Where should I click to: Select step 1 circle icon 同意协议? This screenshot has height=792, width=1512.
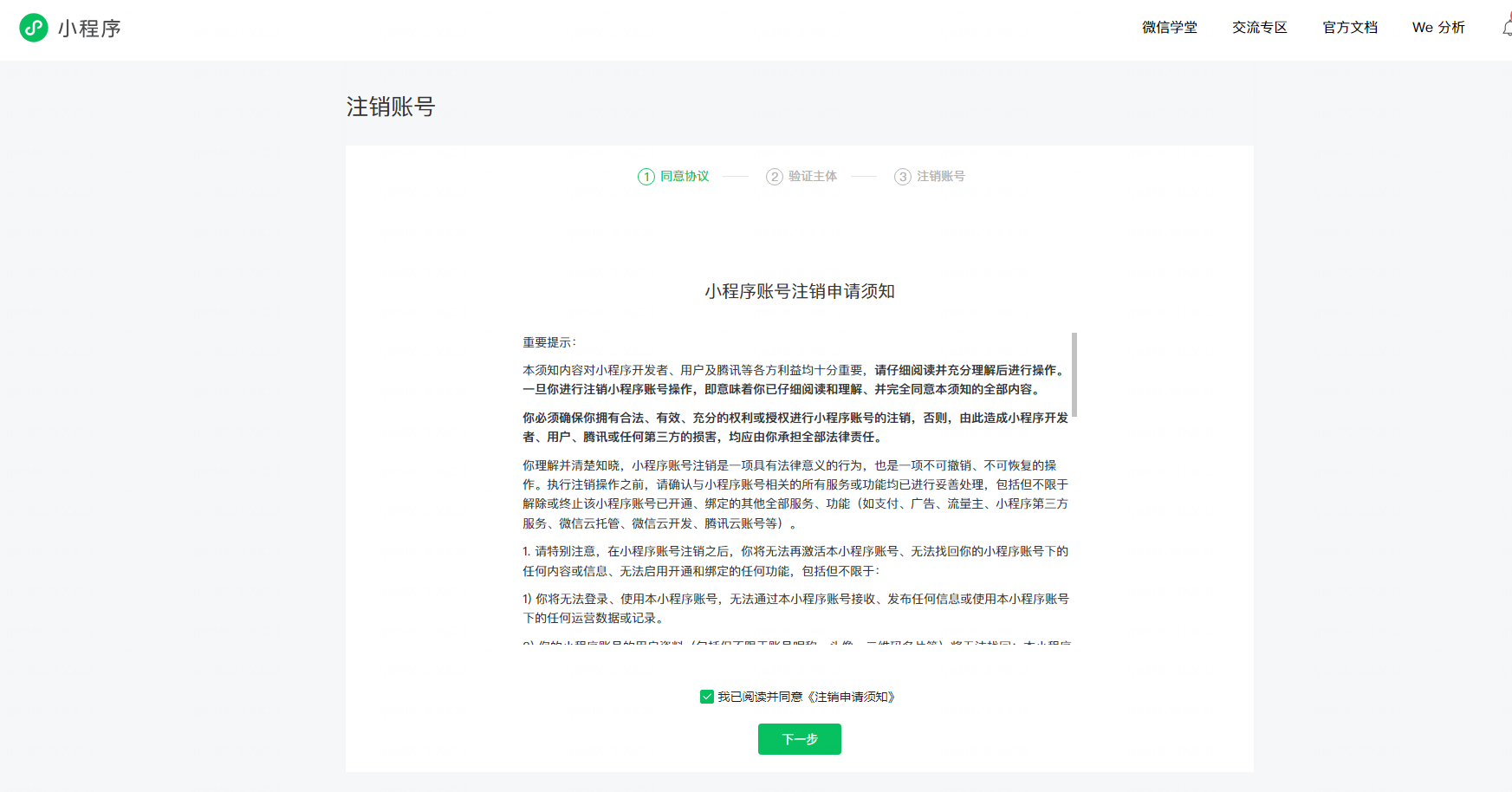pyautogui.click(x=646, y=177)
